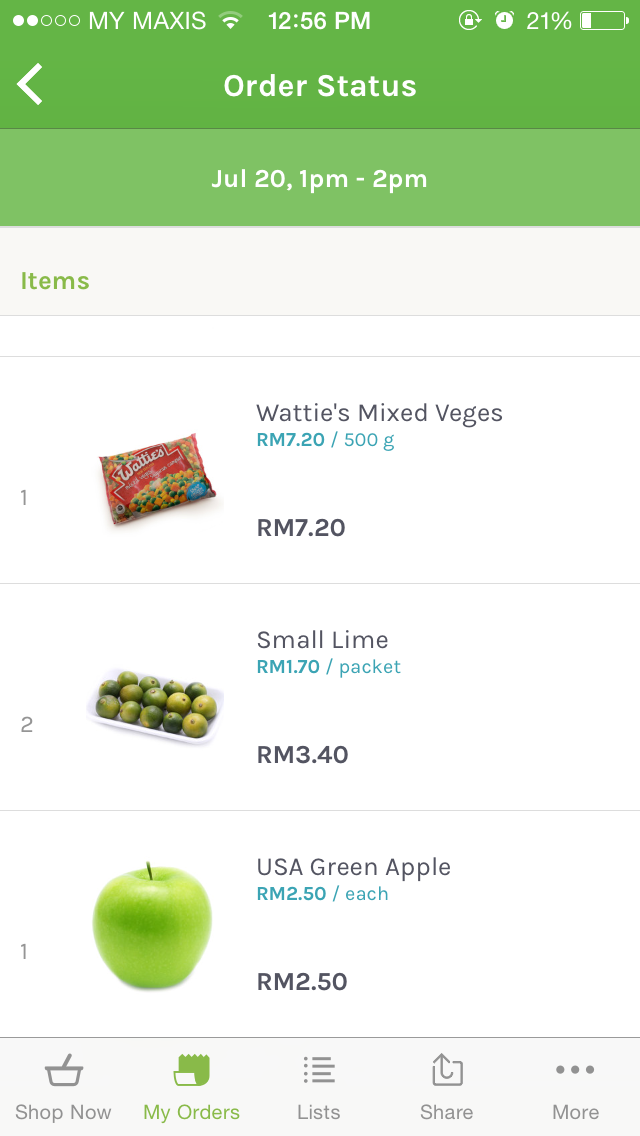Screen dimensions: 640x1136
Task: Open the More options ellipsis icon
Action: (575, 1070)
